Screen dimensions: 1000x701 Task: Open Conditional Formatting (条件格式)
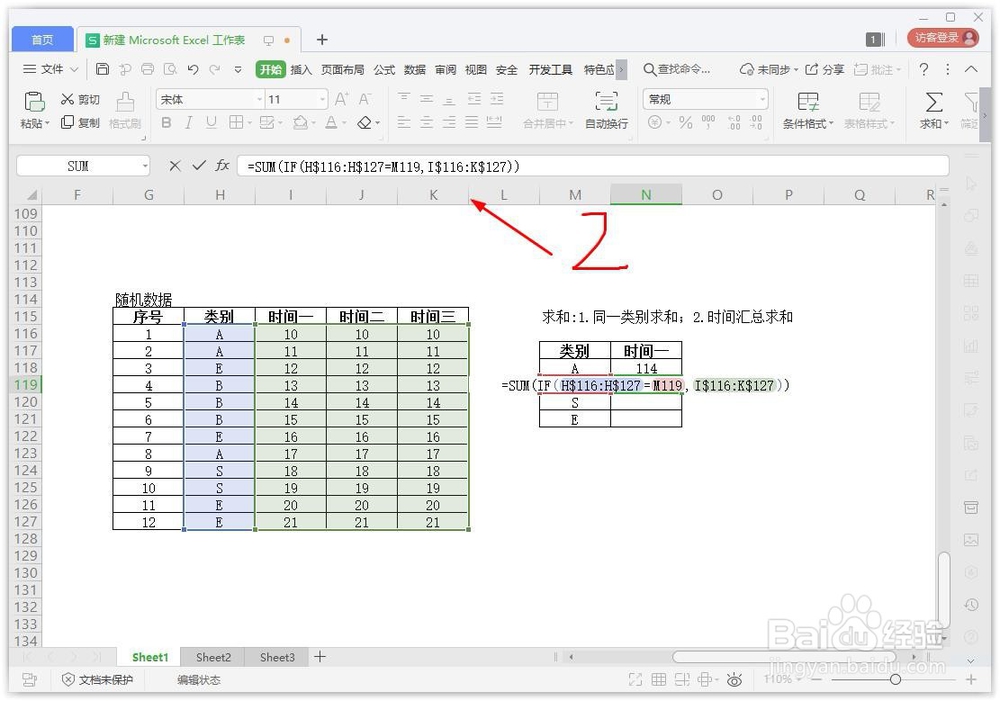(x=808, y=110)
